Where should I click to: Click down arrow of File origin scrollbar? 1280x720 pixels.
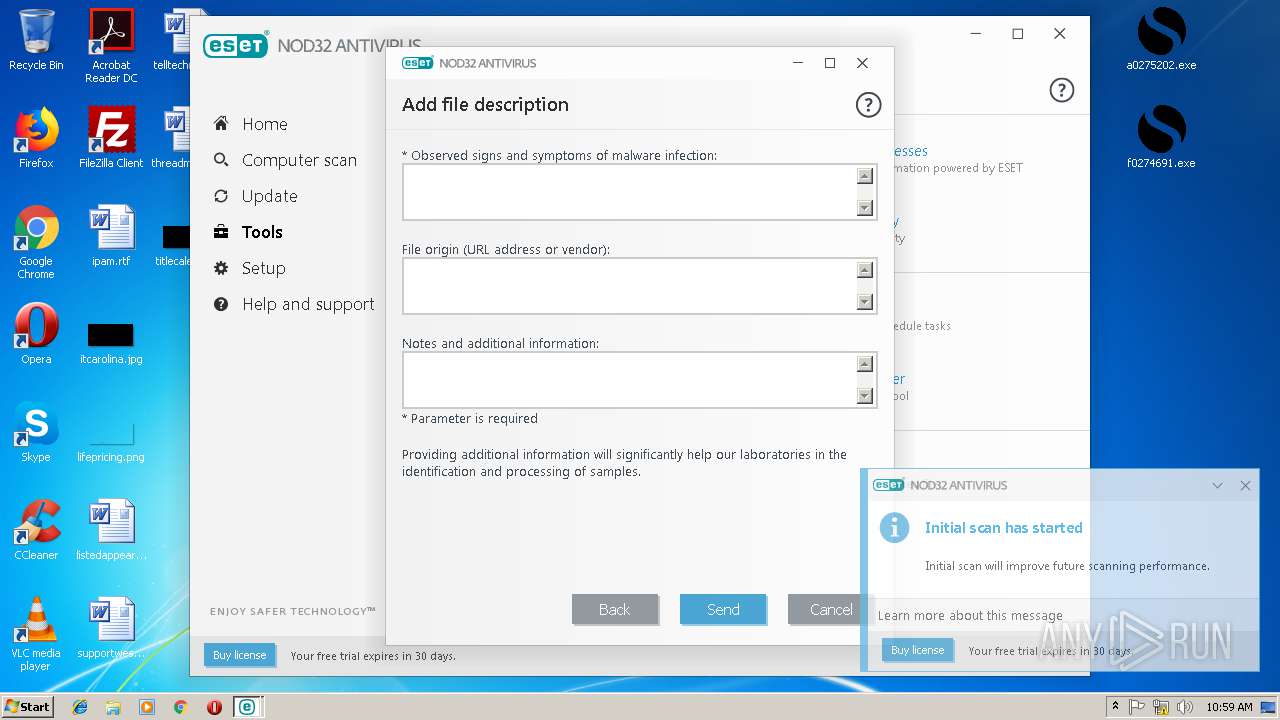coord(865,302)
